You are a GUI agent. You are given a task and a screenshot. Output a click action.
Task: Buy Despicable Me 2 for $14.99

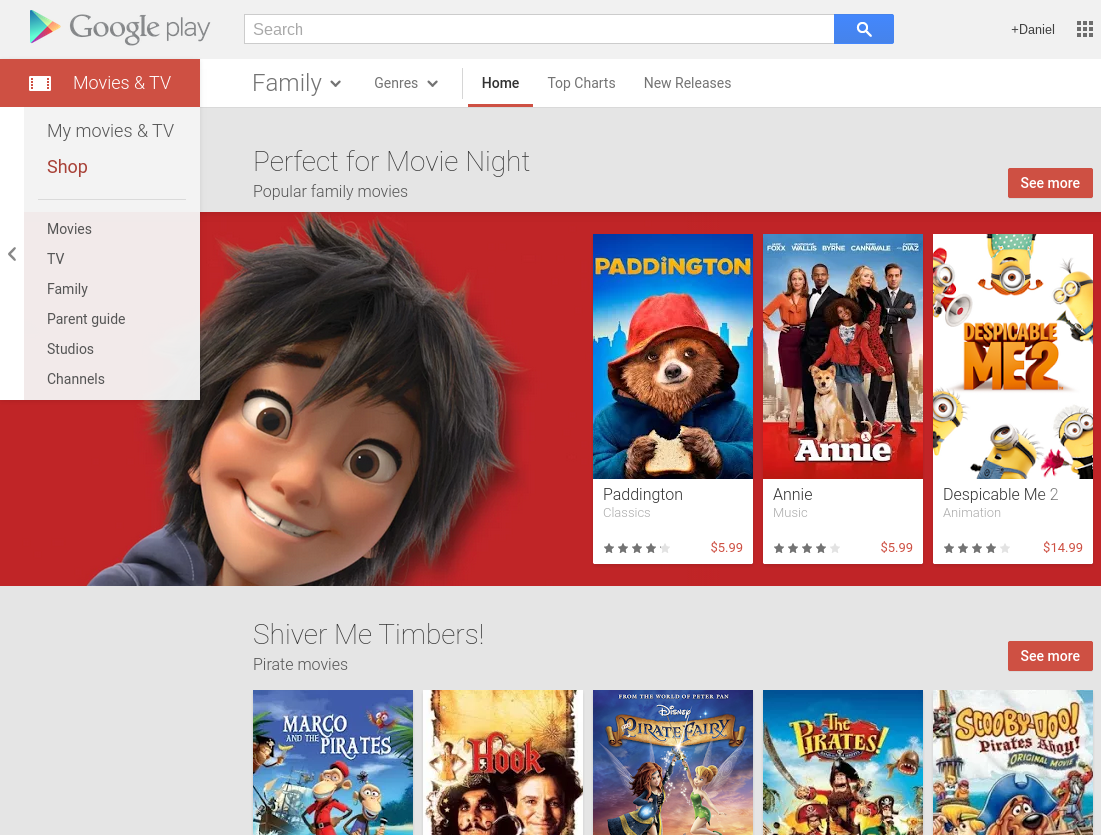[1062, 548]
